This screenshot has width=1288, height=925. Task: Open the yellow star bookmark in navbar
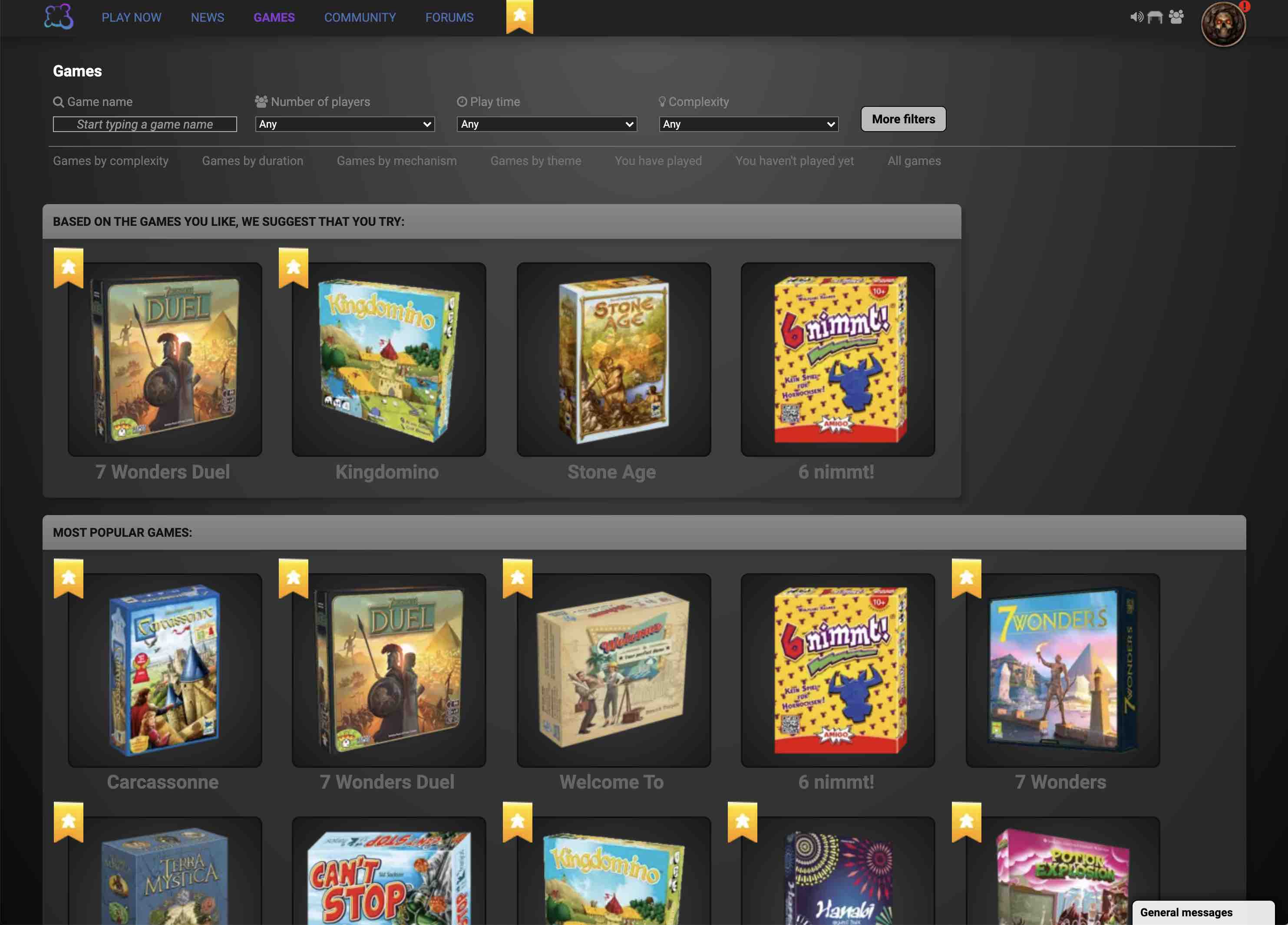click(x=520, y=17)
